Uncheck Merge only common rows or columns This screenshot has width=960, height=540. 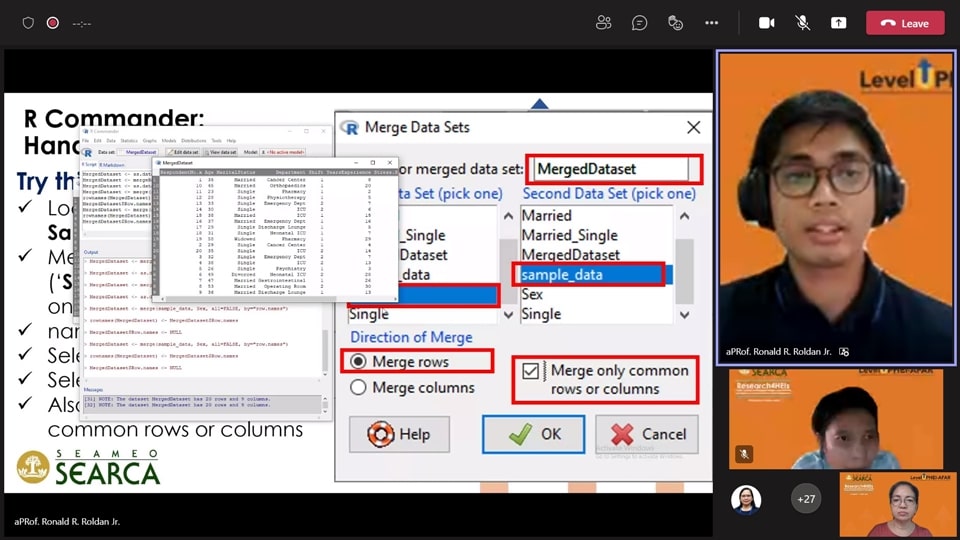click(x=530, y=372)
